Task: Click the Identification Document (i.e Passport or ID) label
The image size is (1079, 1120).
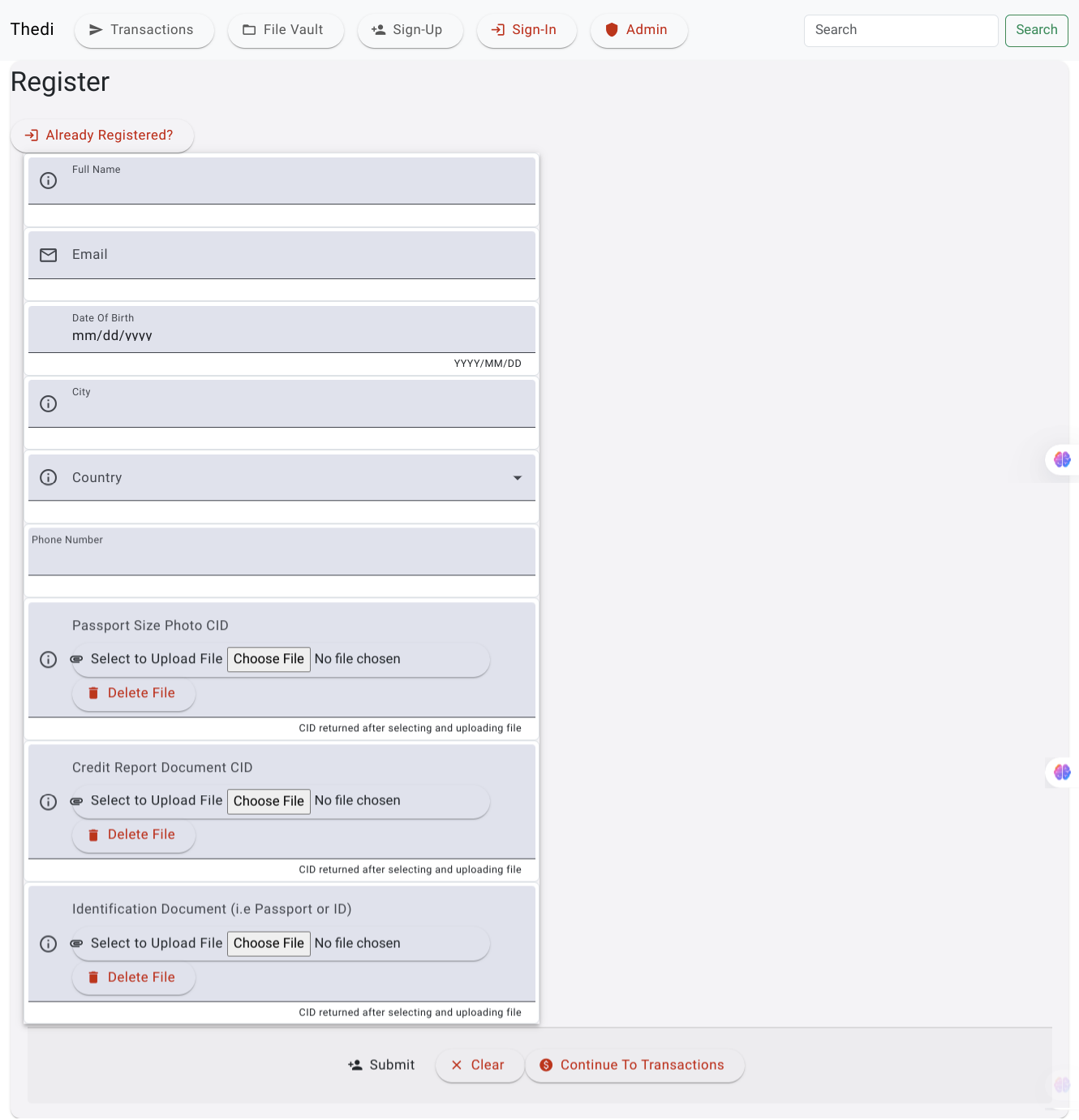Action: [212, 909]
